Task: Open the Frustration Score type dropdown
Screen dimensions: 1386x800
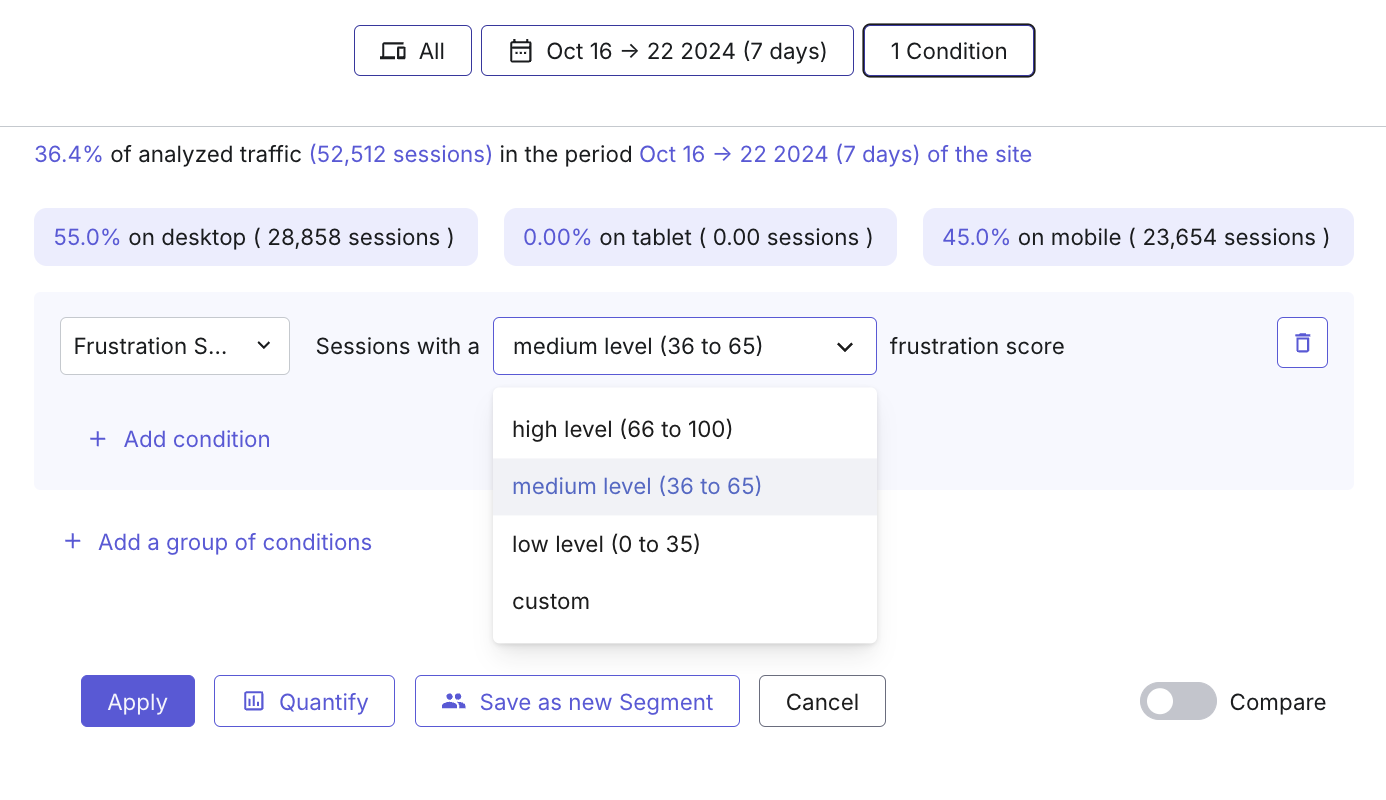Action: 175,346
